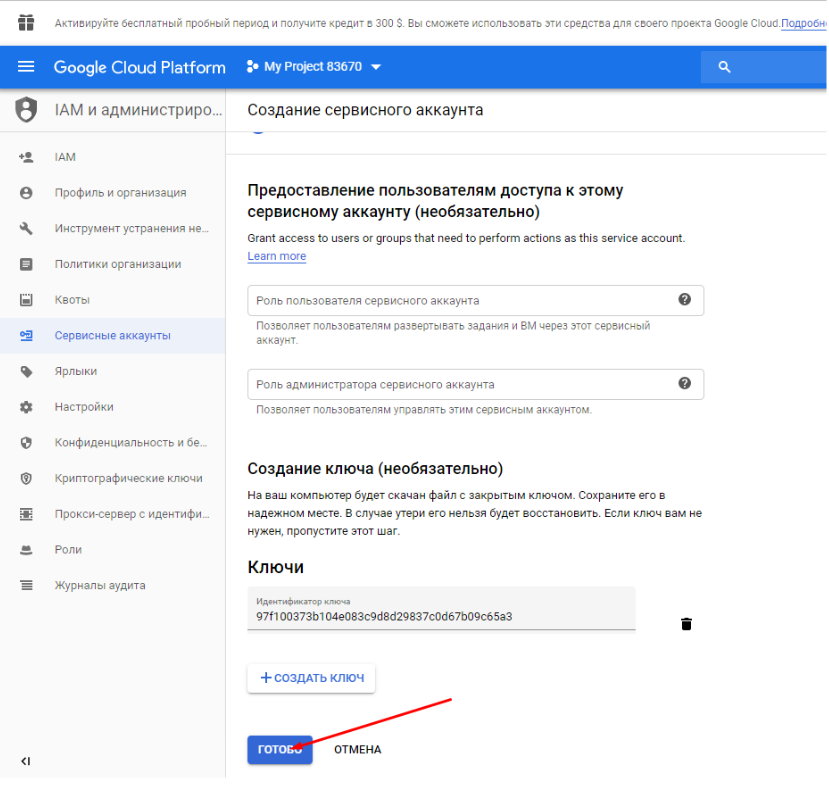Open Конфиденциальность и бе... menu item

coord(131,442)
